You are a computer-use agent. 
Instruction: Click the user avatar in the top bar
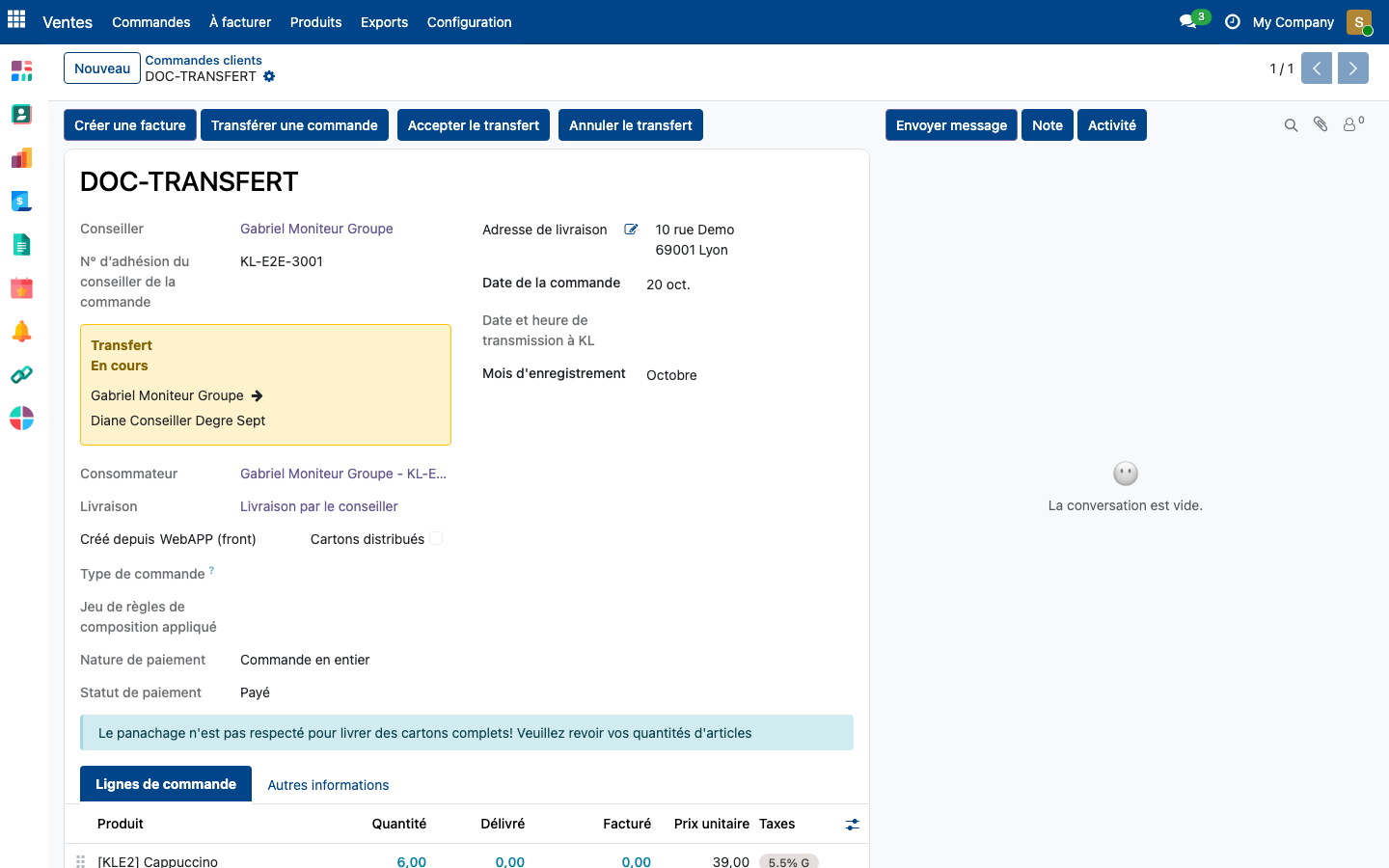click(x=1359, y=22)
